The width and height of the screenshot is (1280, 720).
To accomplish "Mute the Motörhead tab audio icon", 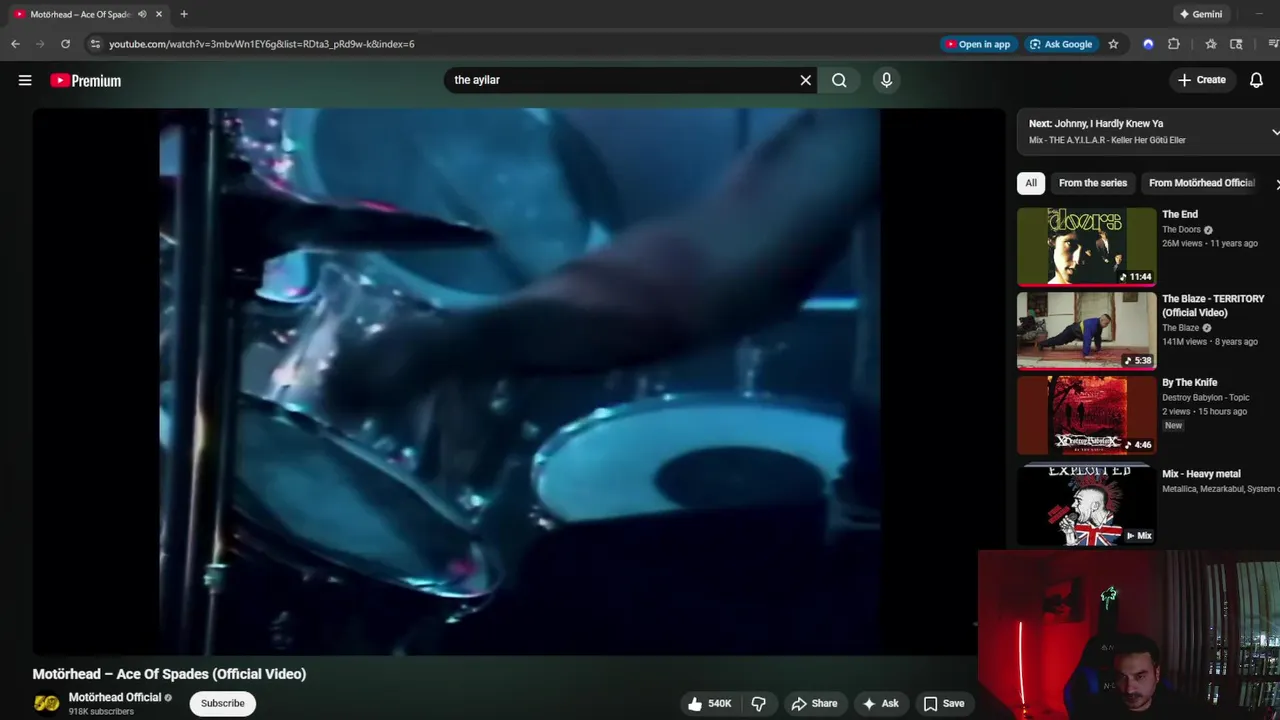I will (142, 14).
